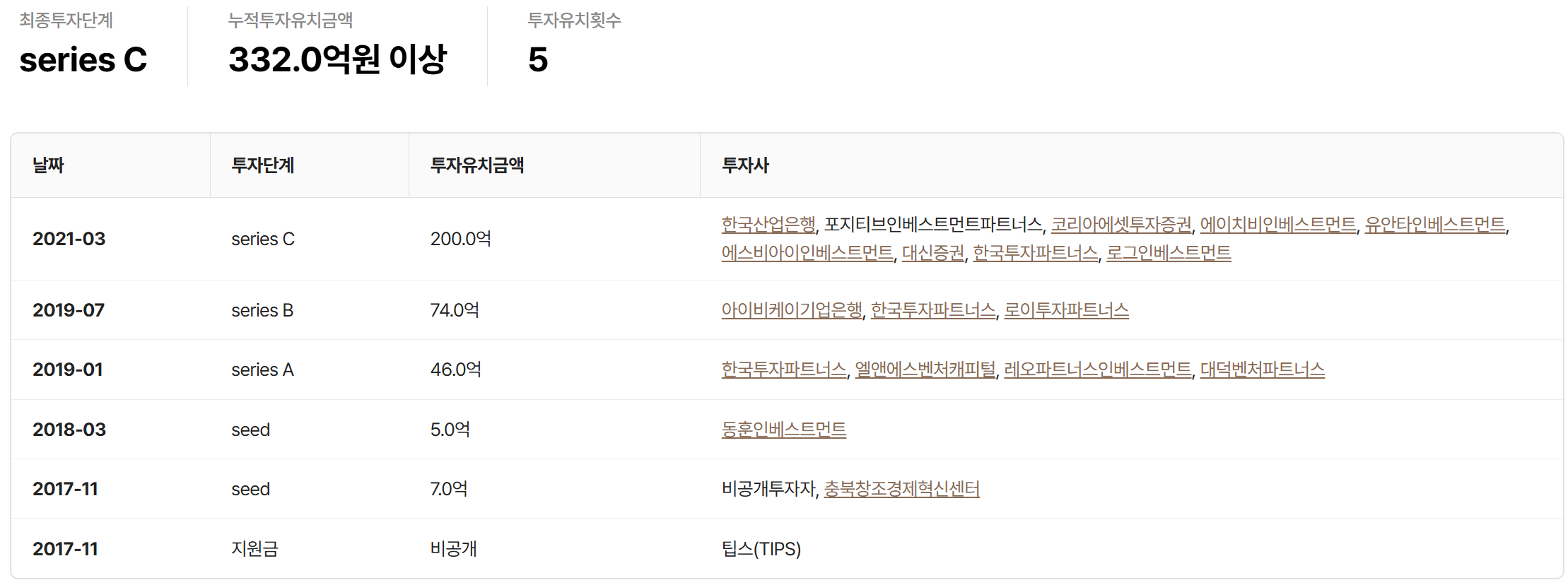
Task: Click 한국투자파트너스 in the series B row
Action: pyautogui.click(x=933, y=310)
